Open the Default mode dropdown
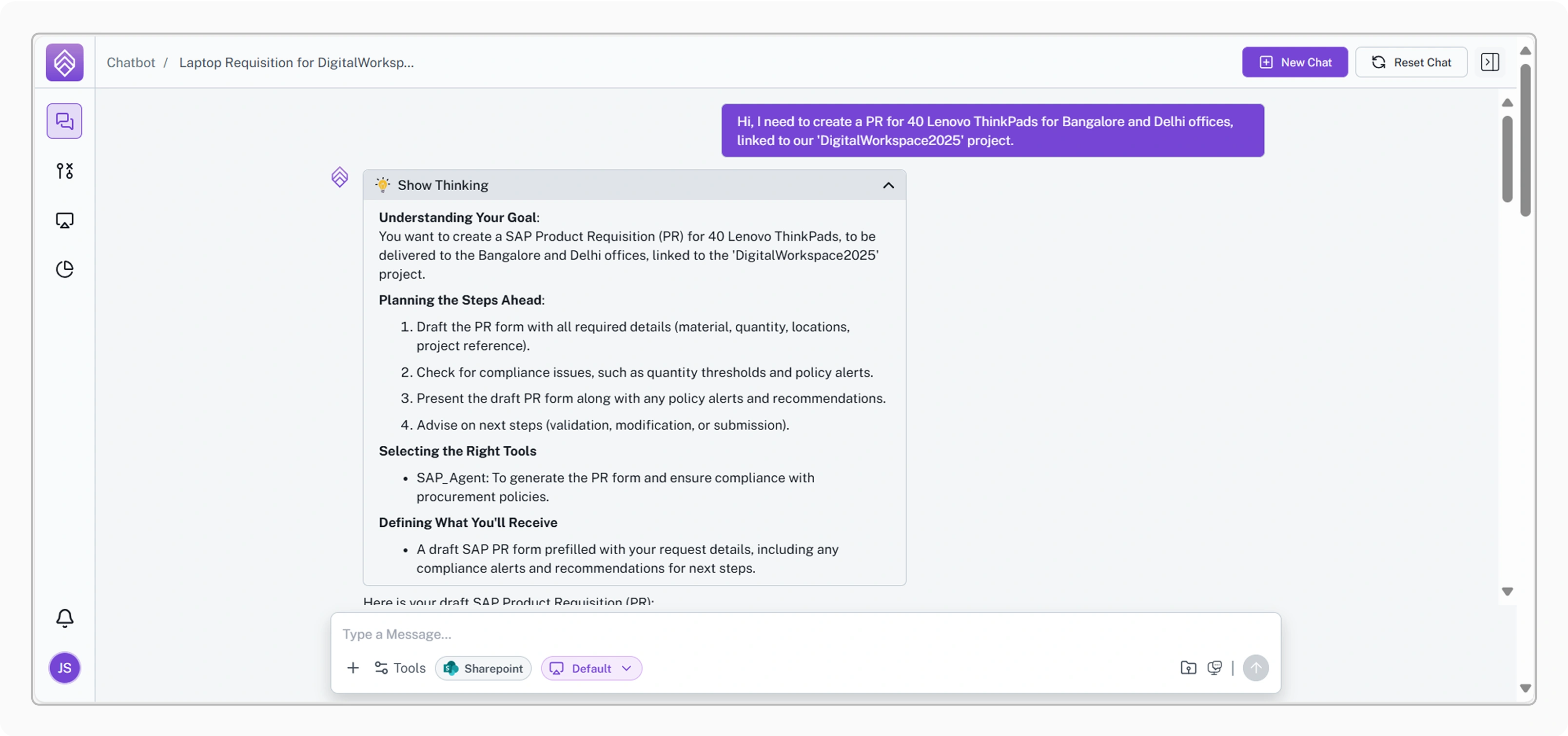Screen dimensions: 1568x736 (x=591, y=668)
